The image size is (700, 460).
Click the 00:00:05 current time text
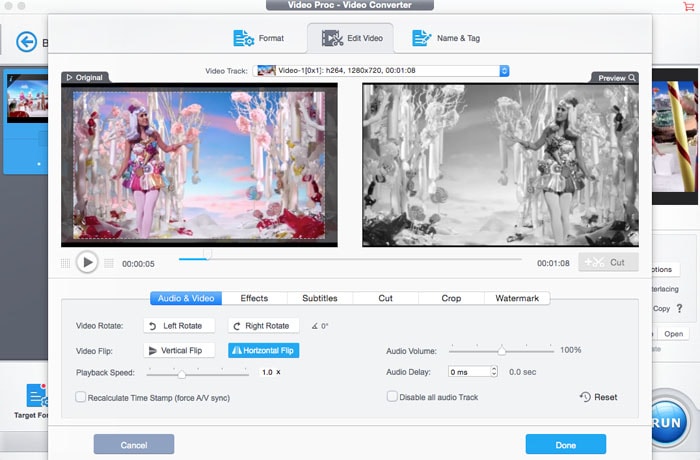138,264
